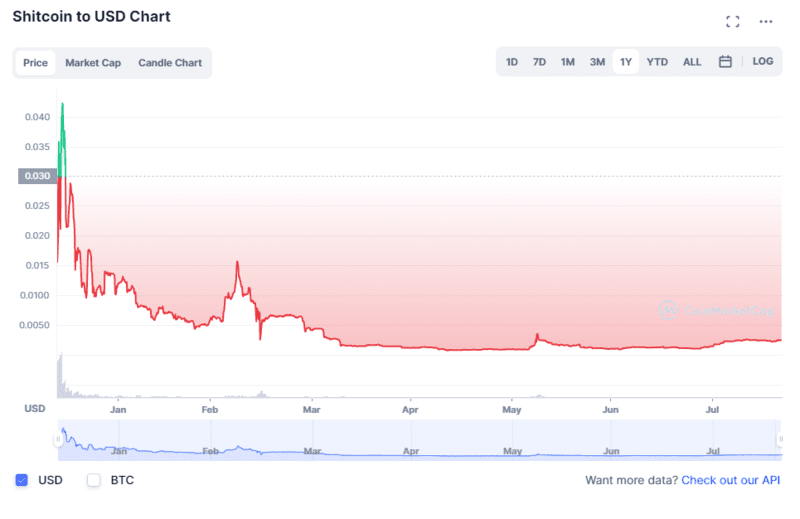Image resolution: width=800 pixels, height=519 pixels.
Task: Open the calendar date range picker
Action: (725, 62)
